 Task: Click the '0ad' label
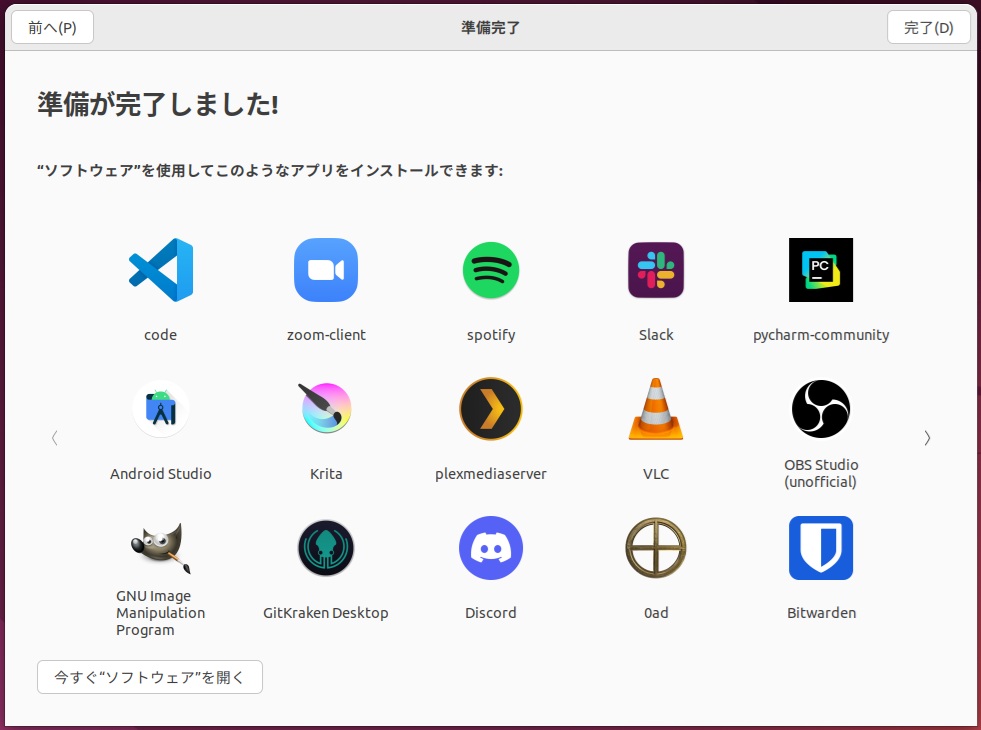[656, 612]
